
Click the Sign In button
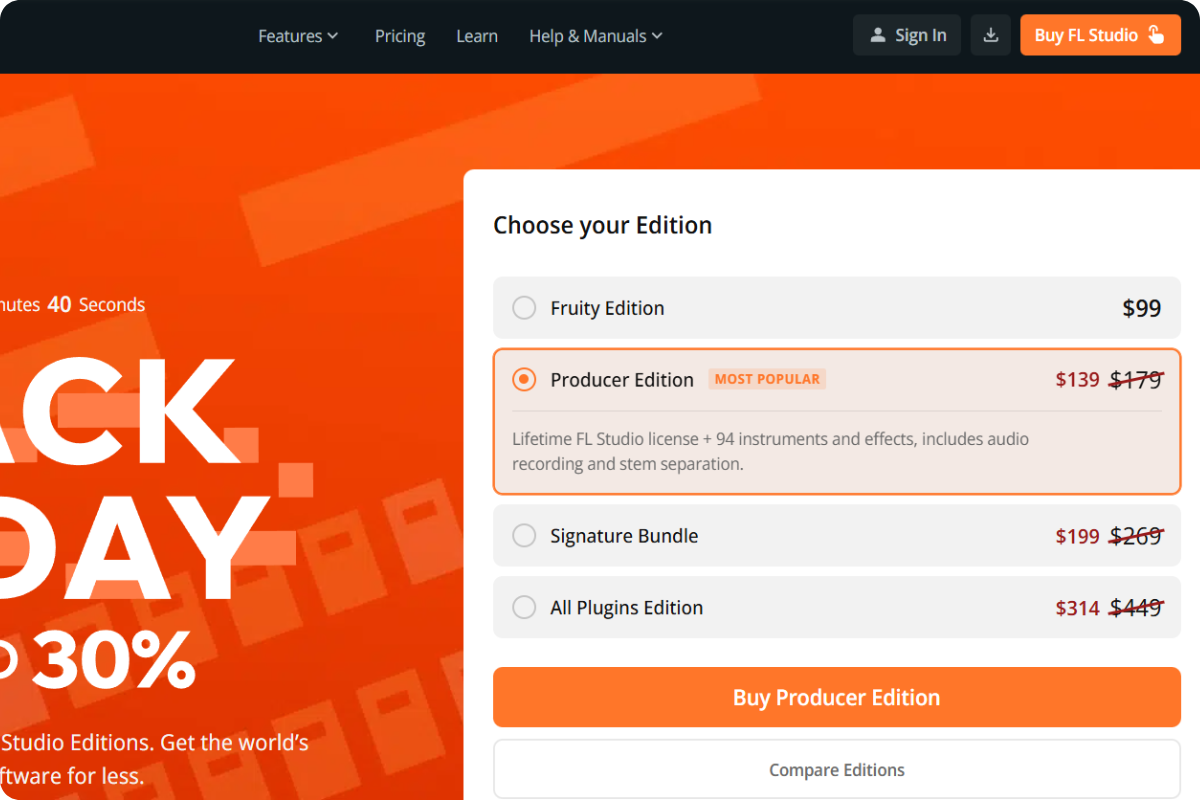[907, 35]
